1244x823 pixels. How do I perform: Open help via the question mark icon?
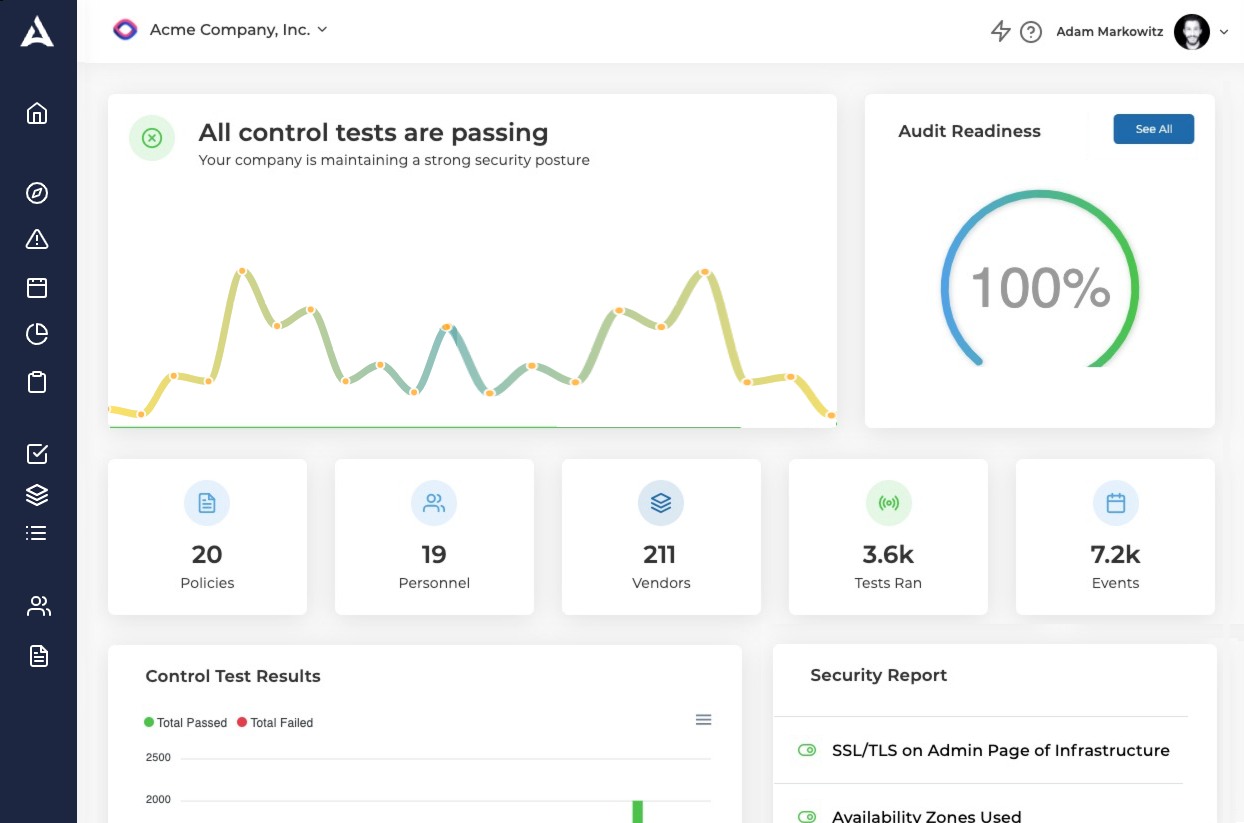click(1031, 31)
